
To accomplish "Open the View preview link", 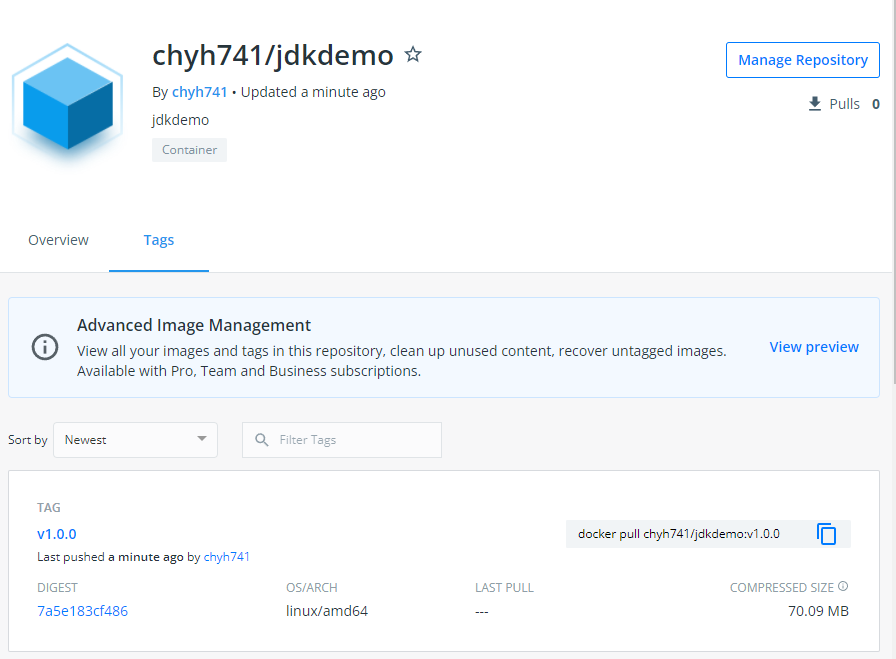I will click(814, 347).
